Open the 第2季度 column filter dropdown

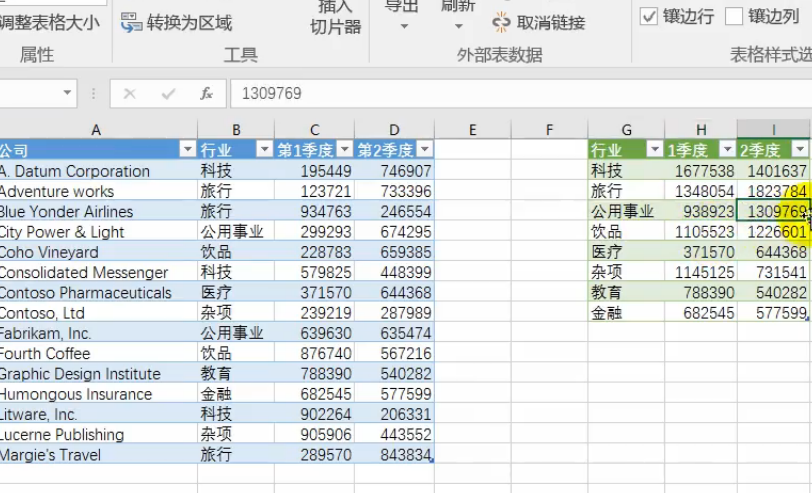[x=425, y=150]
